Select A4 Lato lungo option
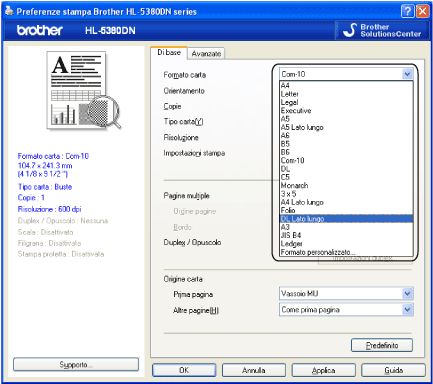433x384 pixels. tap(346, 202)
